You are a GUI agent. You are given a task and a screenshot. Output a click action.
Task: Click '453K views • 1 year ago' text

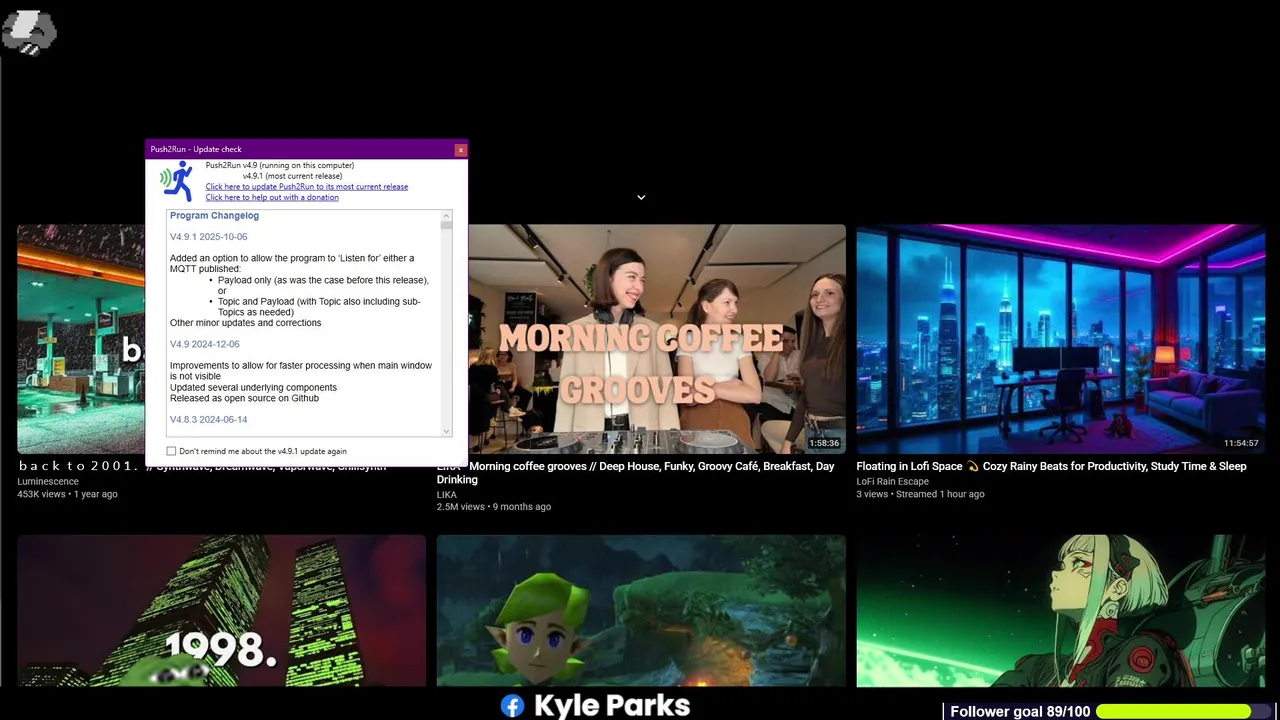67,494
